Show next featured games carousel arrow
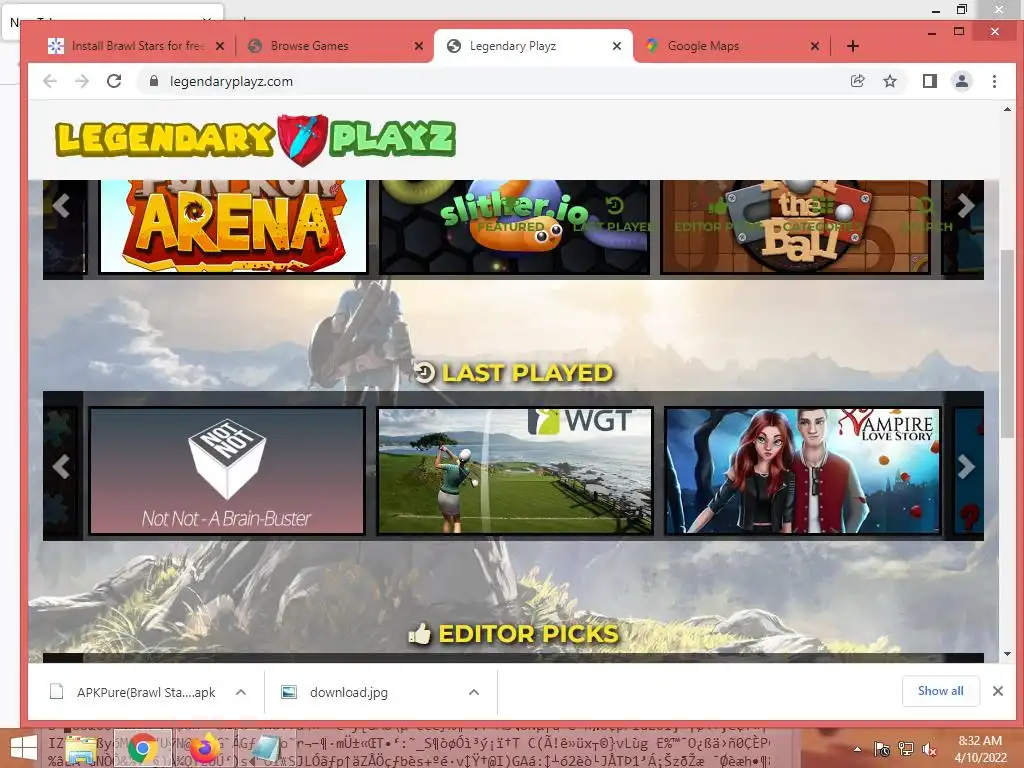The height and width of the screenshot is (768, 1024). point(966,205)
